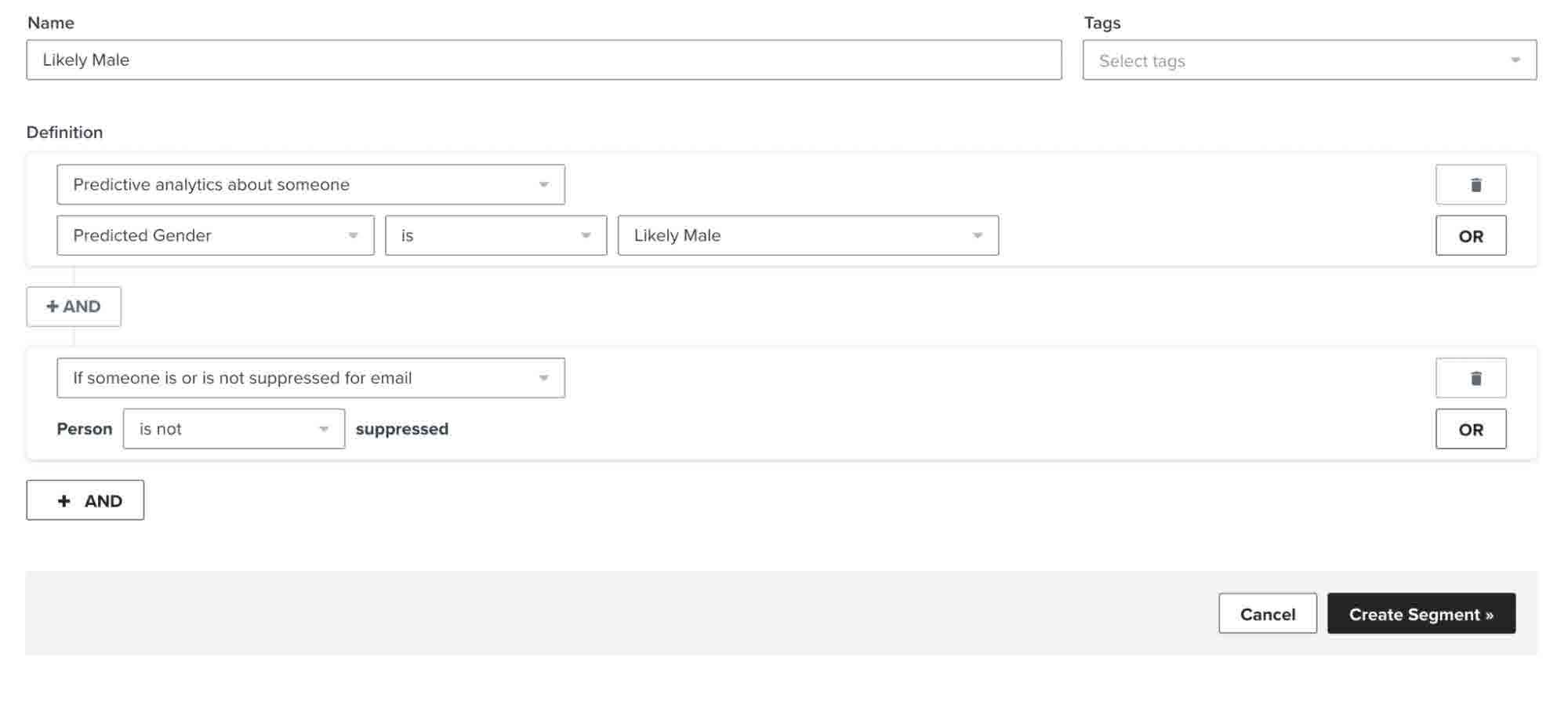
Task: Cancel segment creation
Action: 1267,614
